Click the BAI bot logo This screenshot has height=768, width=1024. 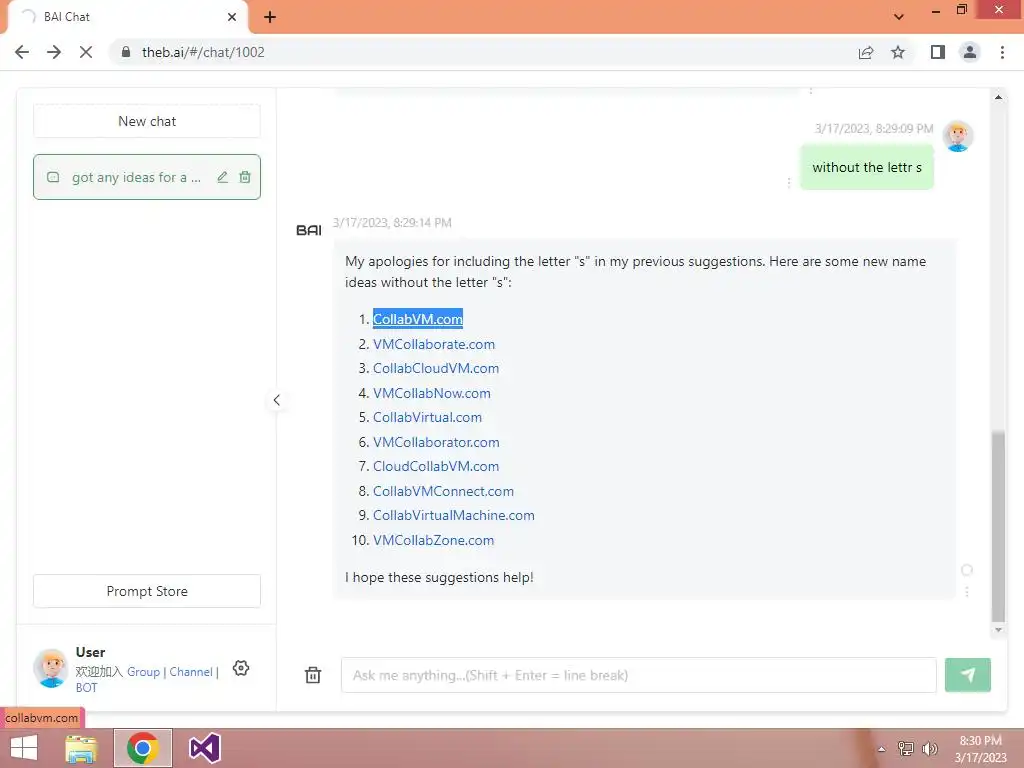308,230
